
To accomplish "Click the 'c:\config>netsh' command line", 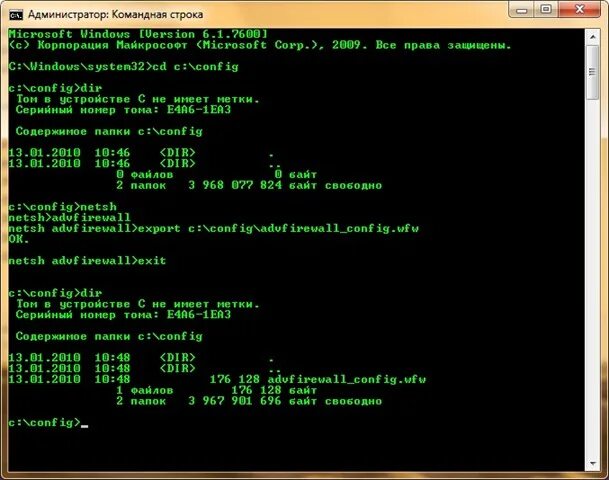I will click(63, 207).
